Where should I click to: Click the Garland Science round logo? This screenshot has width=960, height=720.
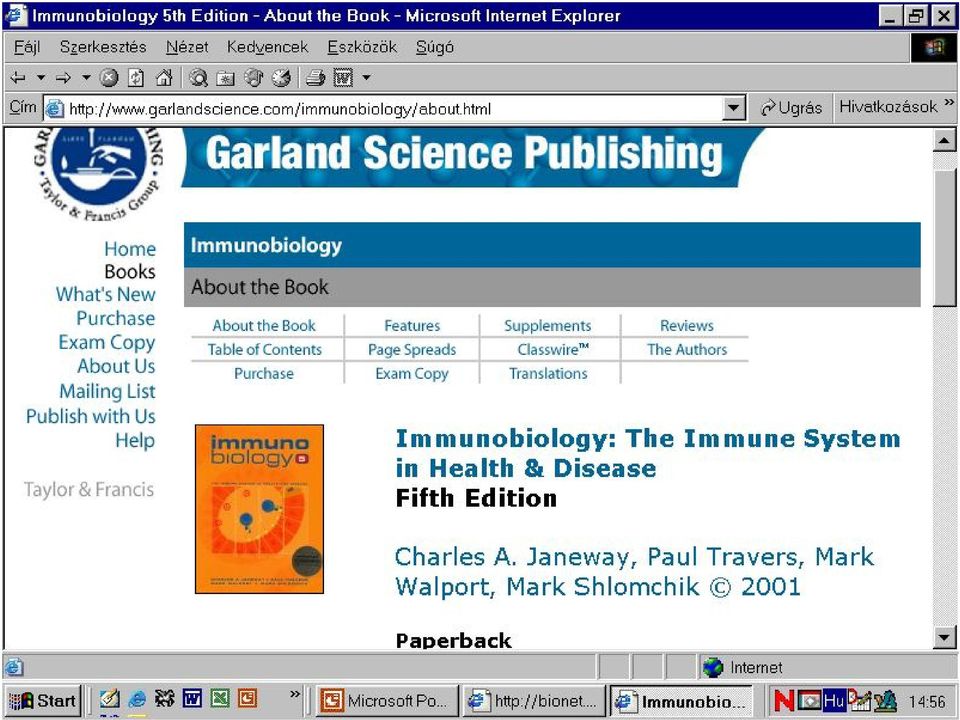click(98, 173)
